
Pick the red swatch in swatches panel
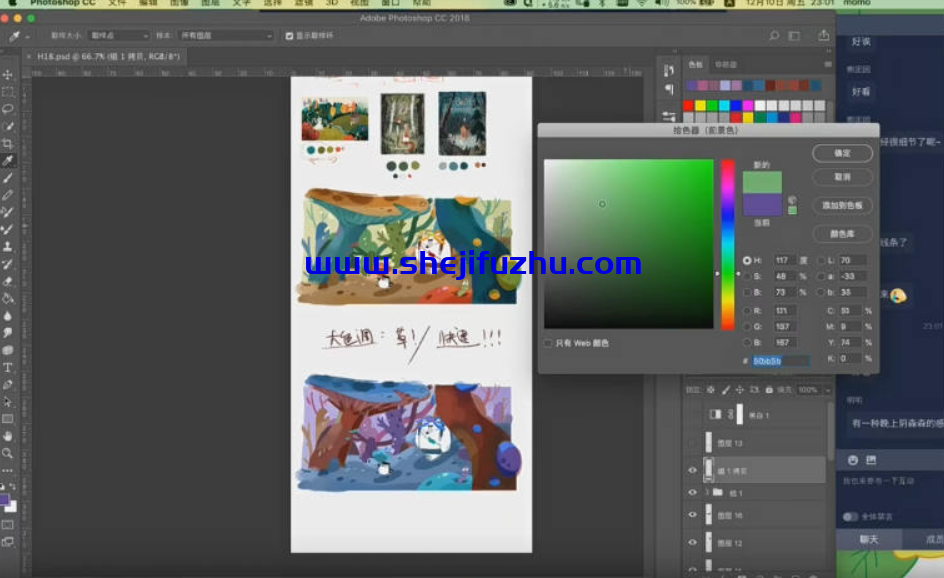[688, 106]
